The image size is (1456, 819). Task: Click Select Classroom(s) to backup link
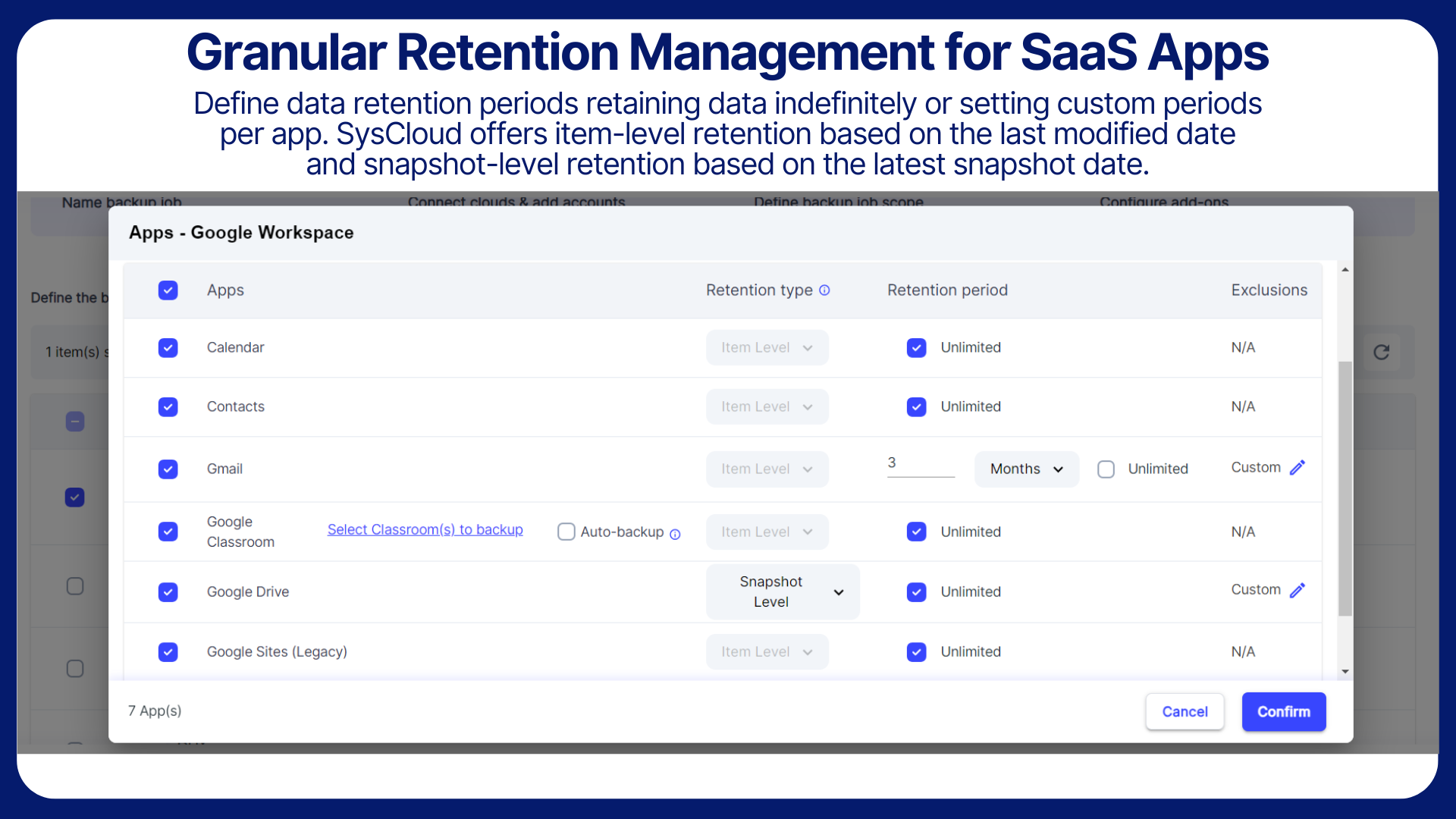pos(425,529)
